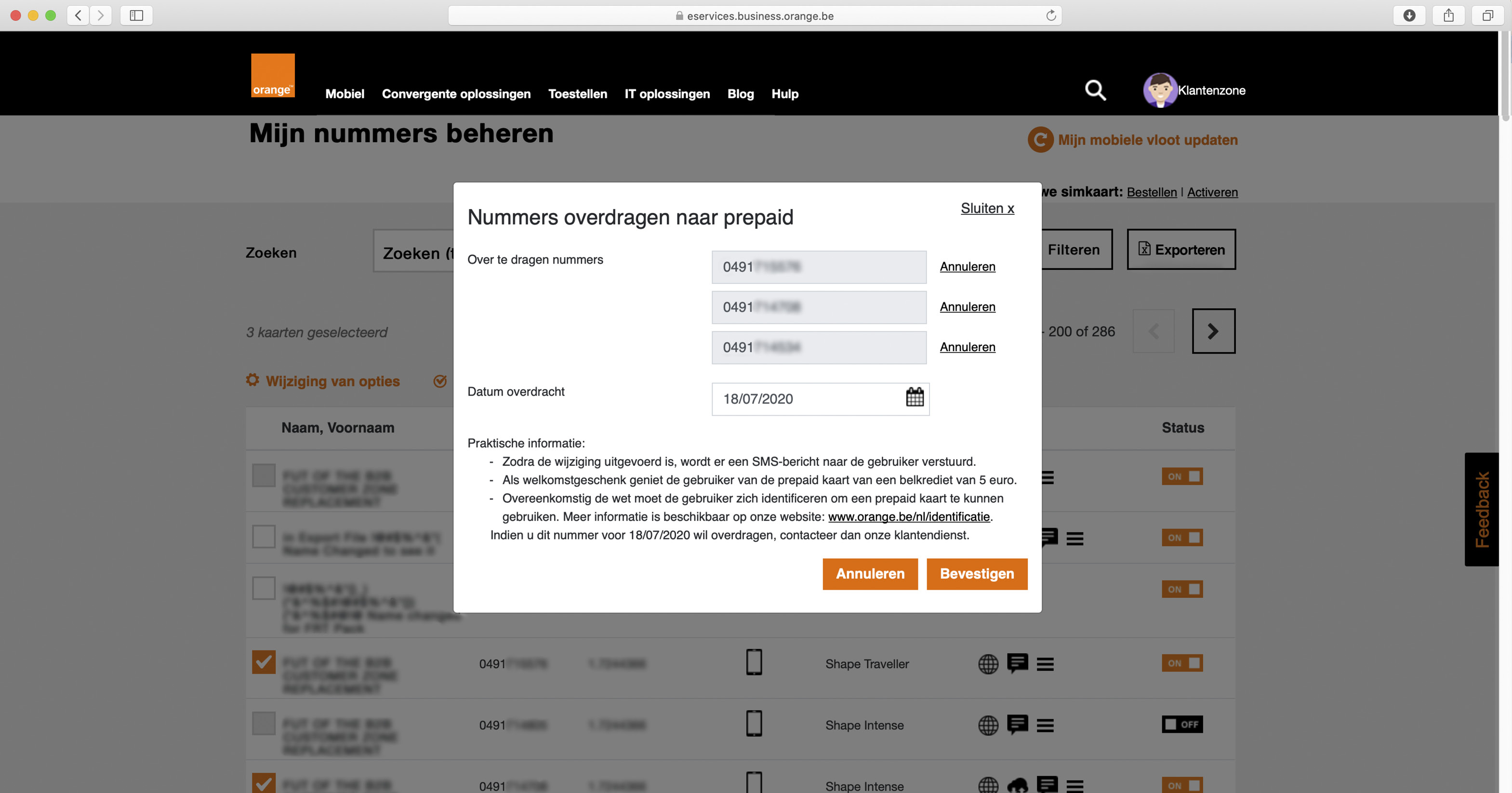The image size is (1512, 793).
Task: Click the previous page chevron
Action: tap(1153, 330)
